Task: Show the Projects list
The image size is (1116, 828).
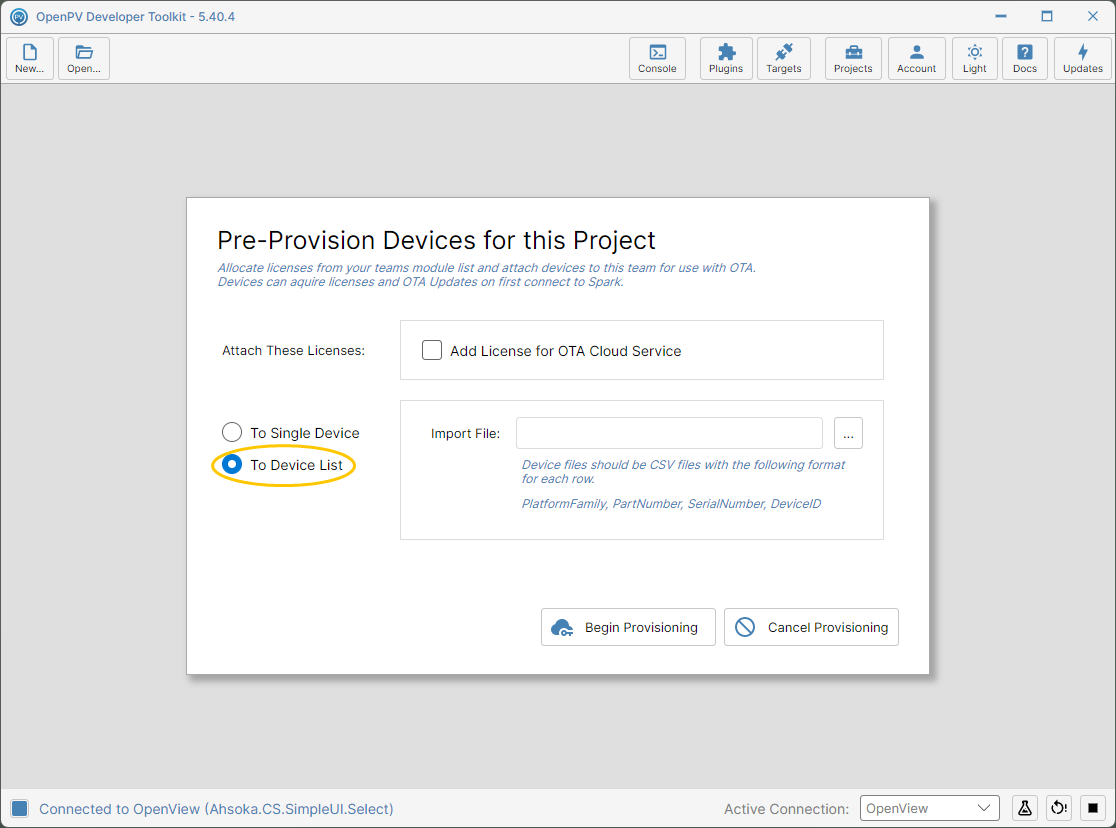Action: tap(853, 58)
